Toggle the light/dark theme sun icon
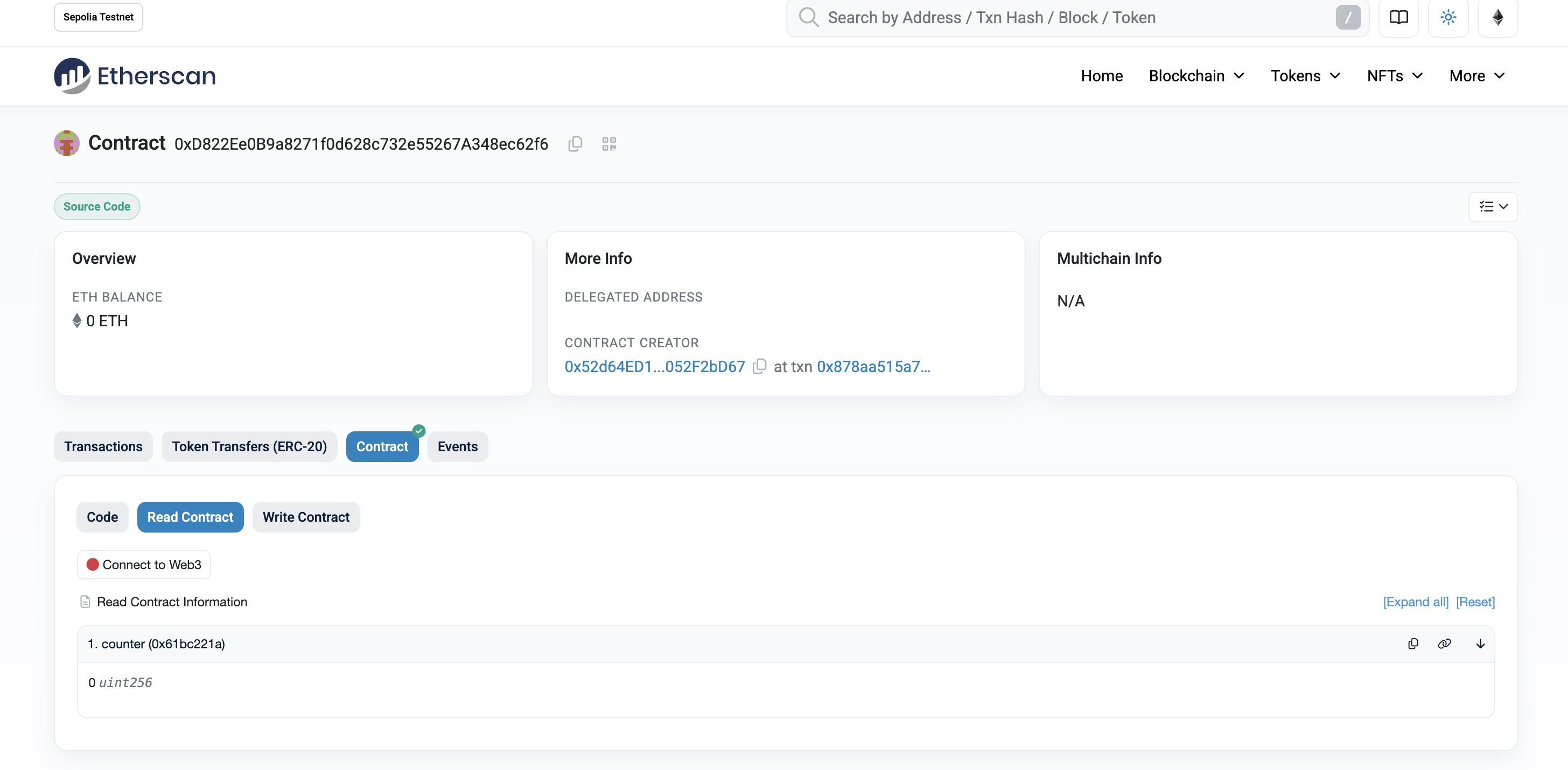This screenshot has height=770, width=1568. pyautogui.click(x=1448, y=17)
